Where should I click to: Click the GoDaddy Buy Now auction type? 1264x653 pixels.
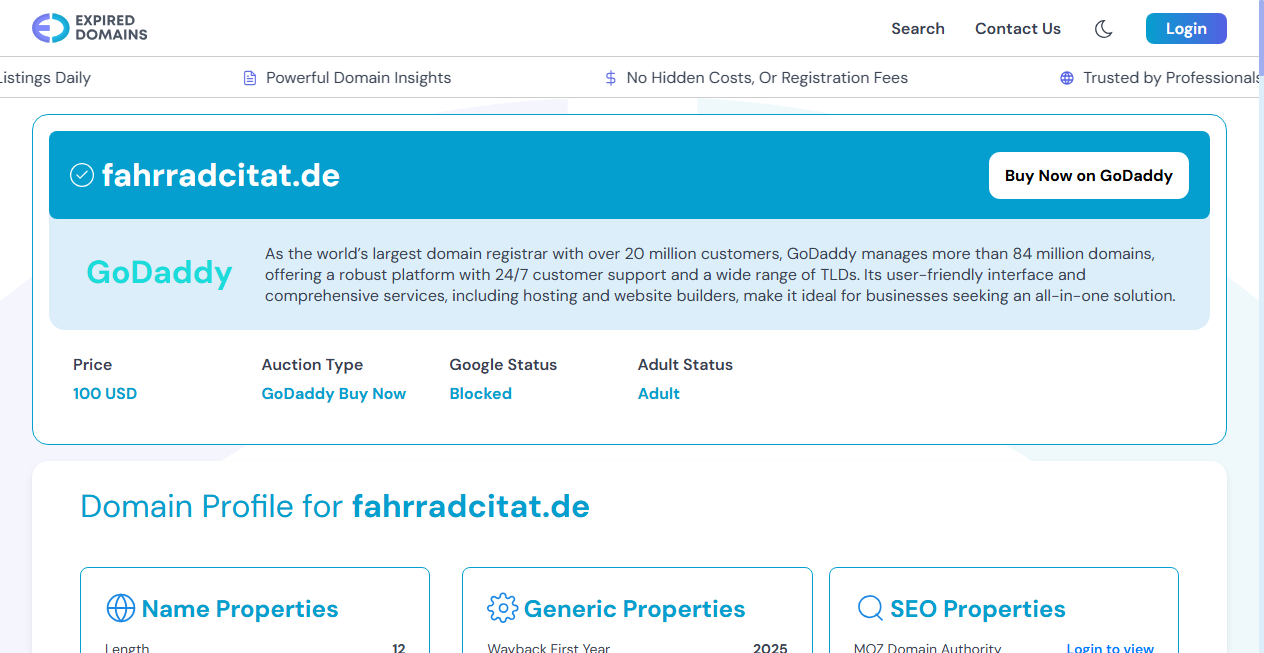333,394
